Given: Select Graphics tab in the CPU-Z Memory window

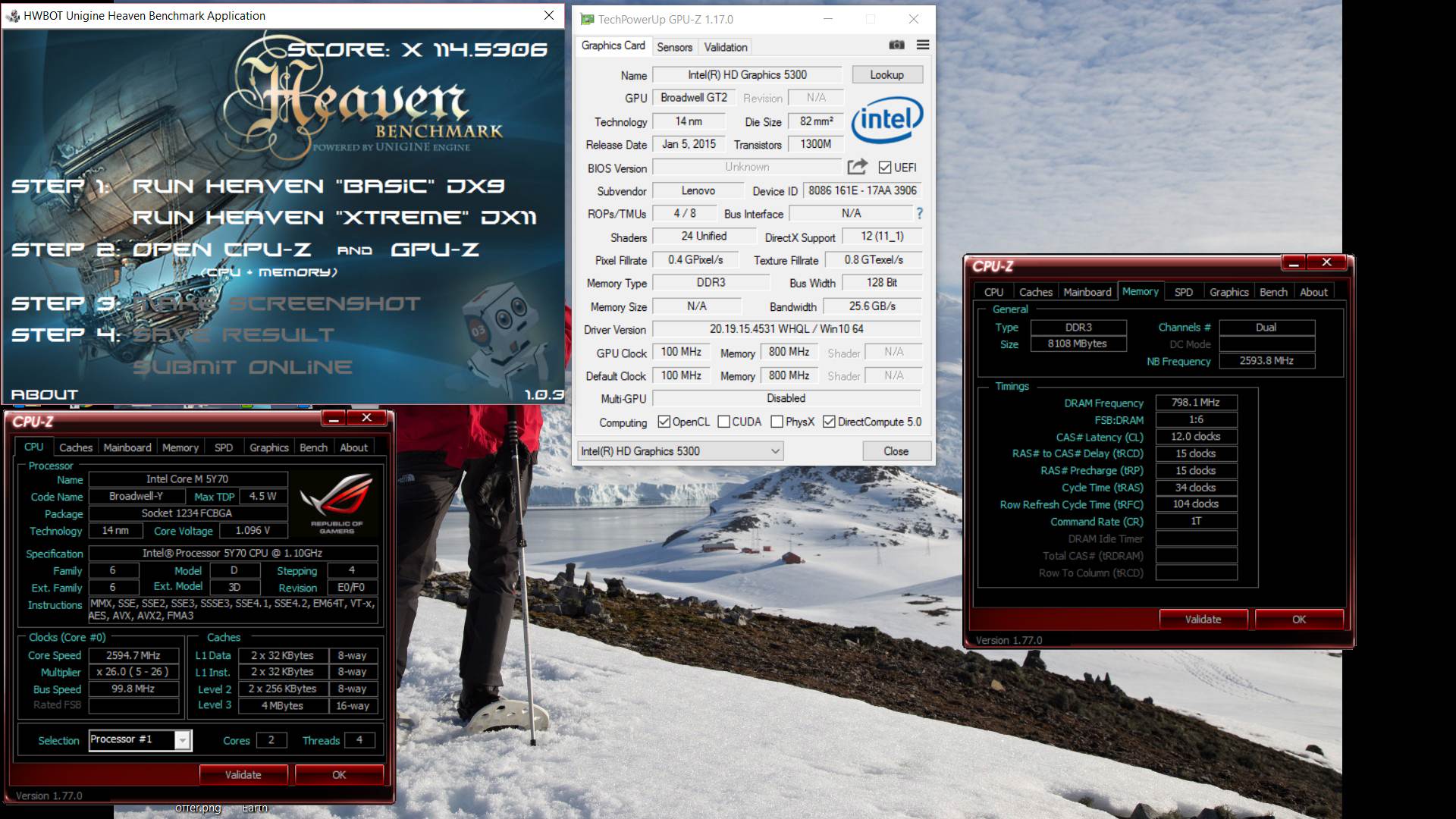Looking at the screenshot, I should pyautogui.click(x=1229, y=292).
